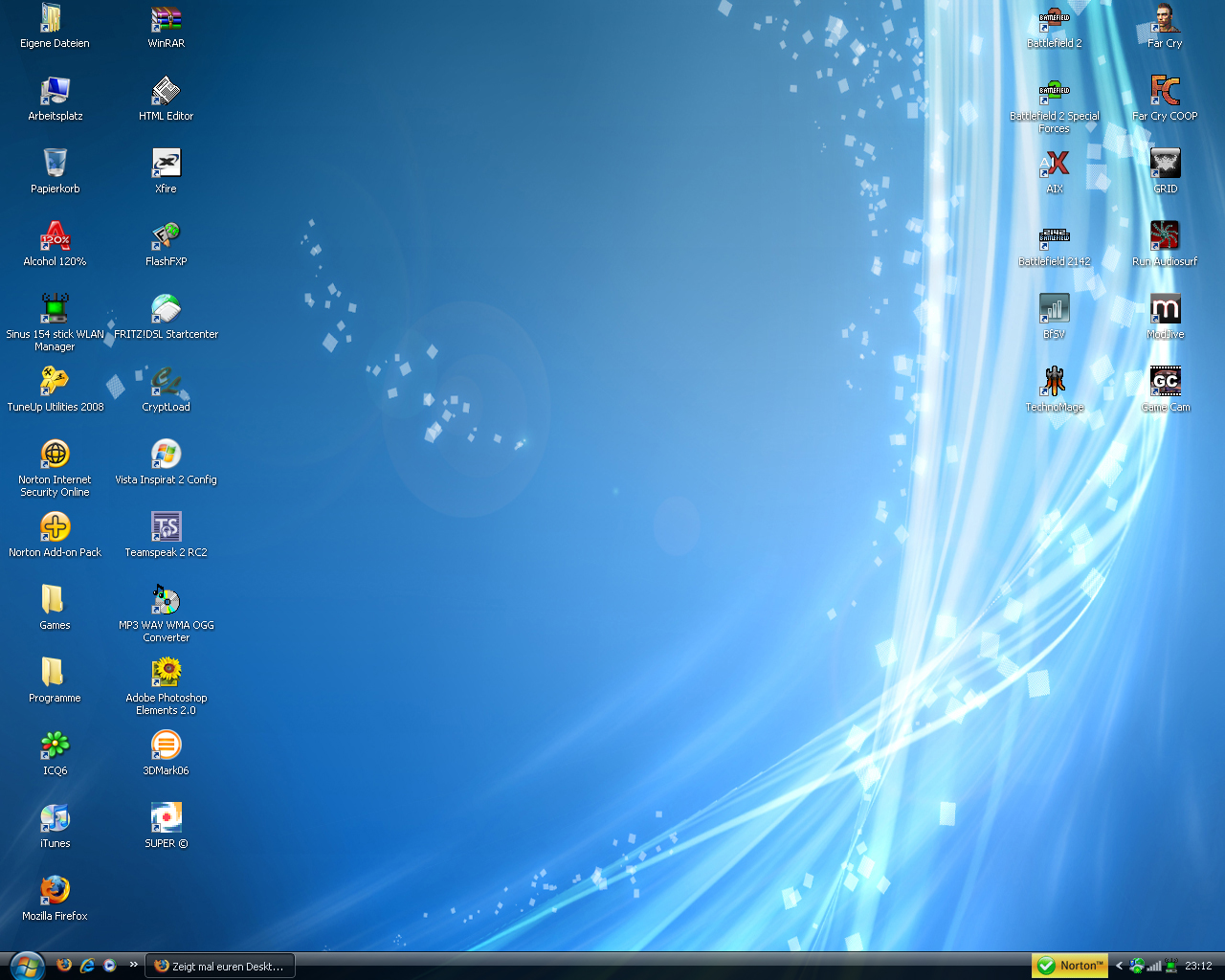Open the WinRAR desktop shortcut

(166, 19)
